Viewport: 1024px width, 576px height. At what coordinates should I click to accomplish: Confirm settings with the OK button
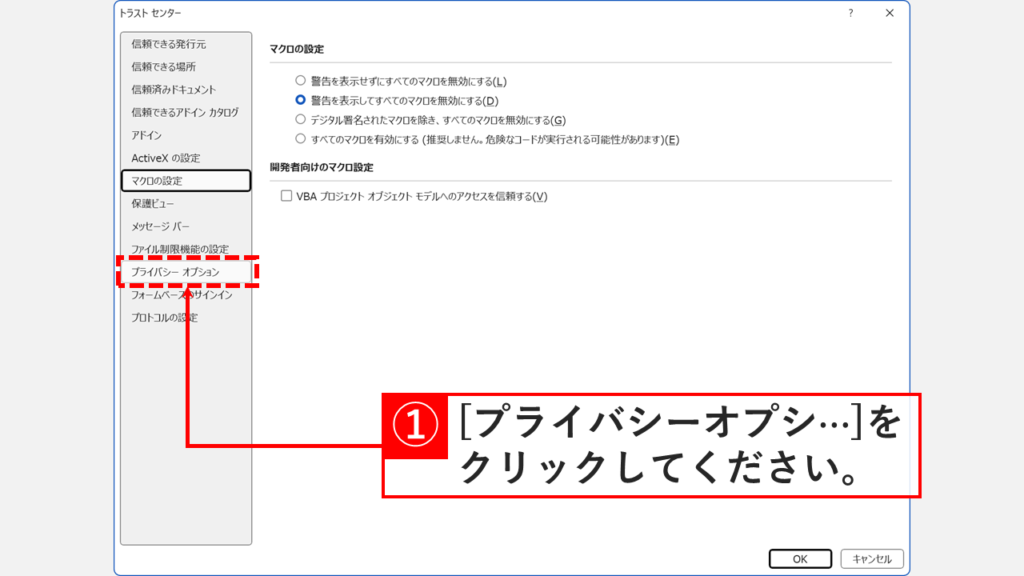[800, 559]
